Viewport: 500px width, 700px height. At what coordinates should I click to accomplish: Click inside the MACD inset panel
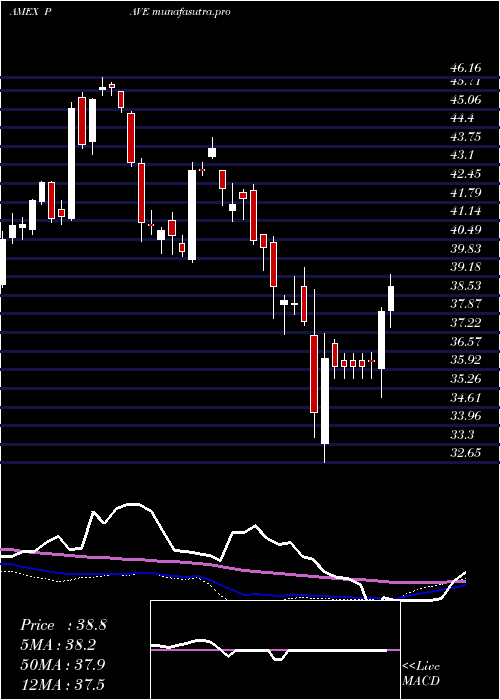[x=275, y=650]
